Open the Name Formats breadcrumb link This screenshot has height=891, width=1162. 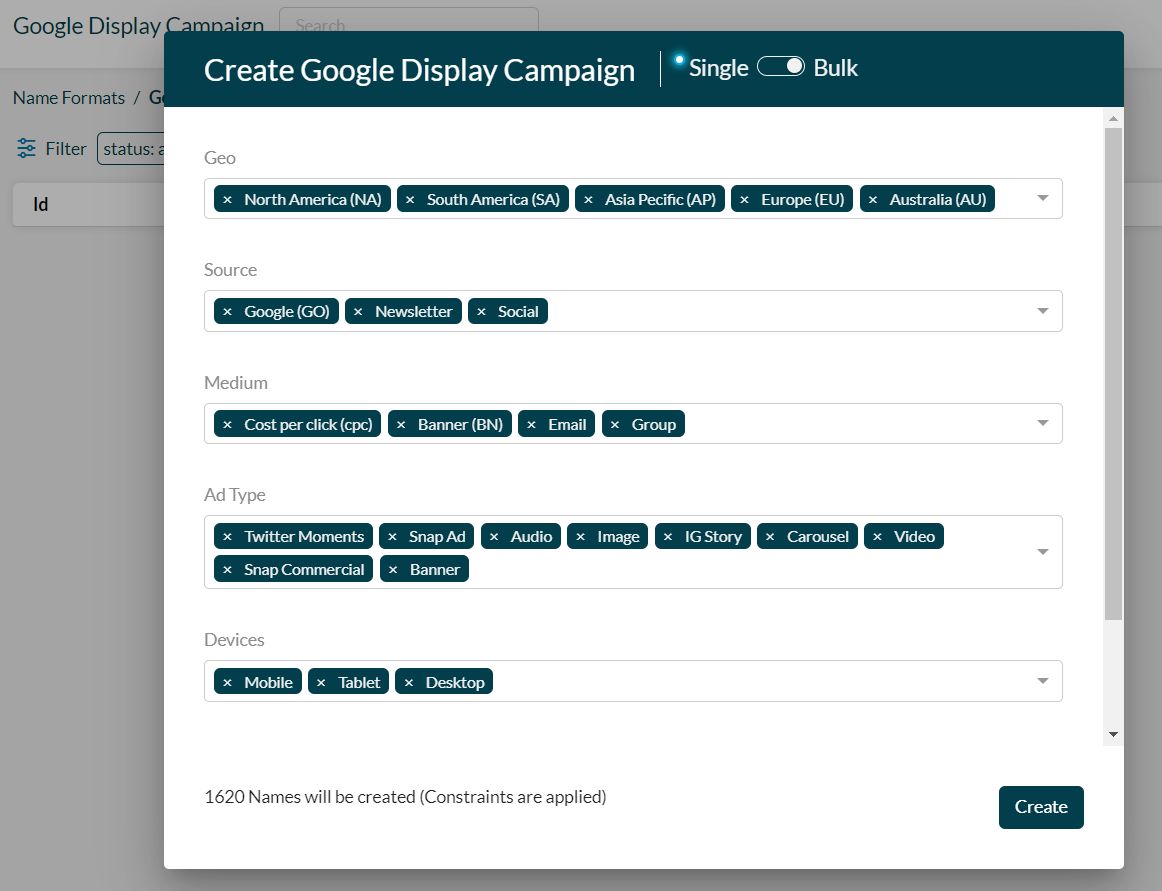[68, 97]
